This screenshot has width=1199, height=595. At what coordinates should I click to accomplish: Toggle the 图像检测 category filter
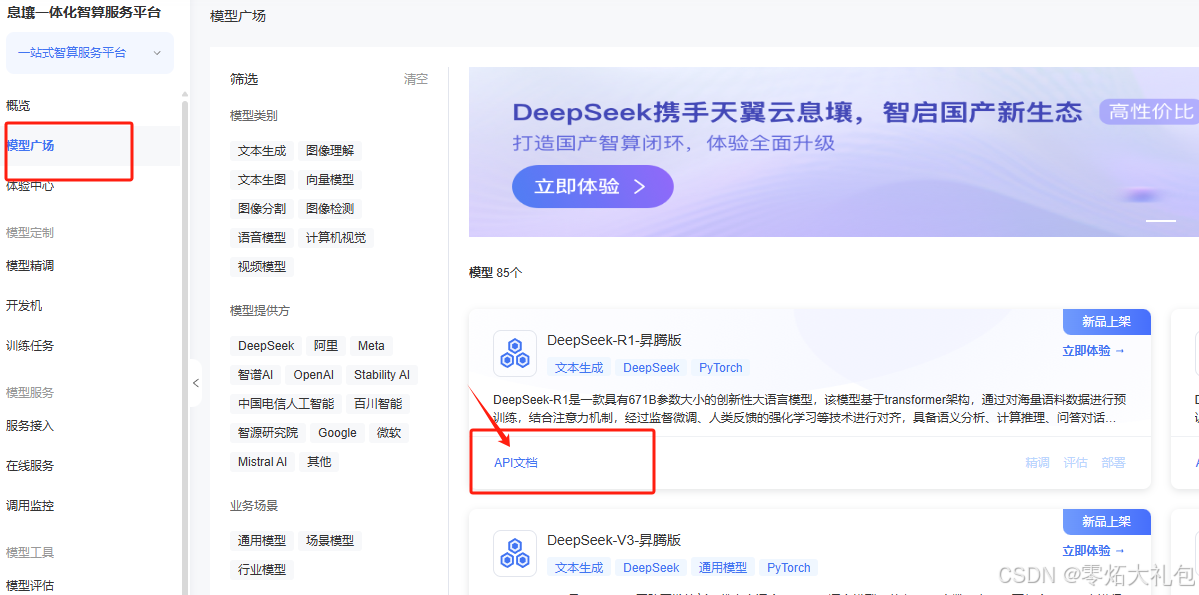click(x=330, y=208)
